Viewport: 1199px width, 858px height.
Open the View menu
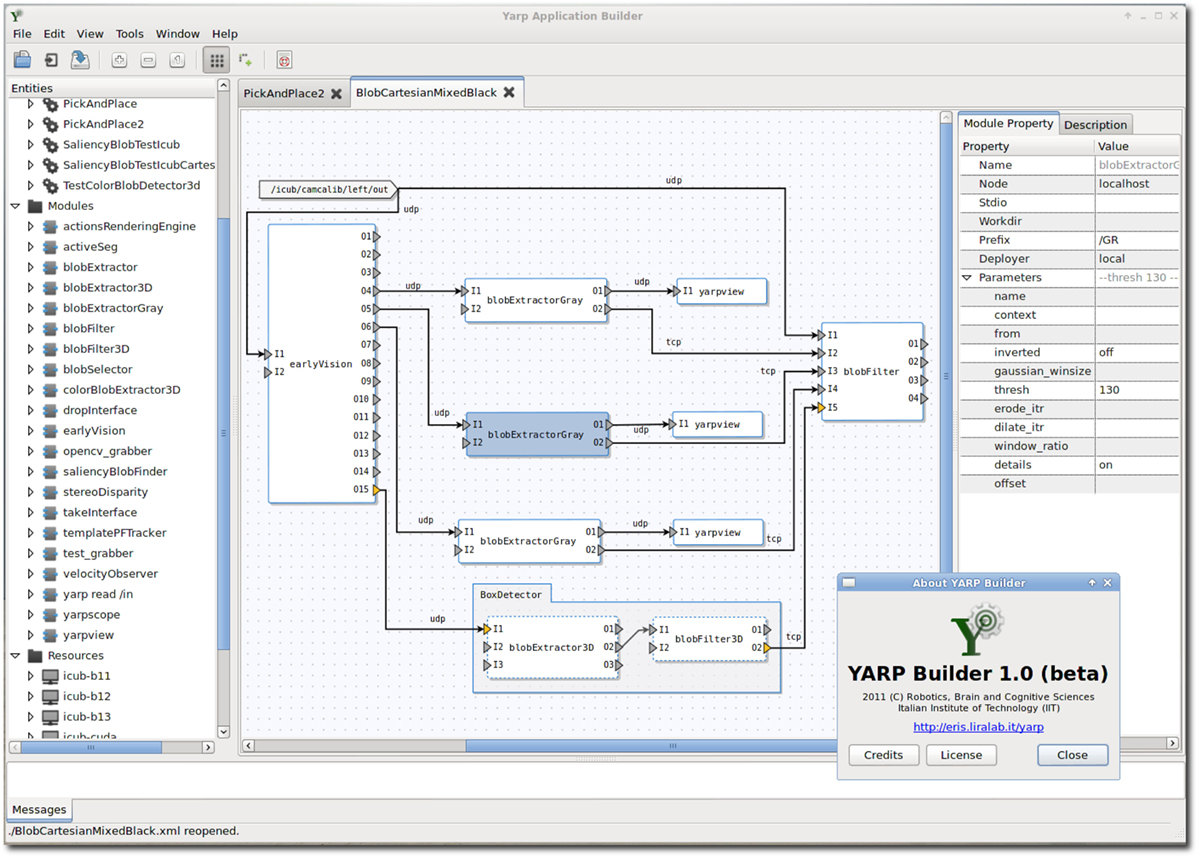(89, 34)
